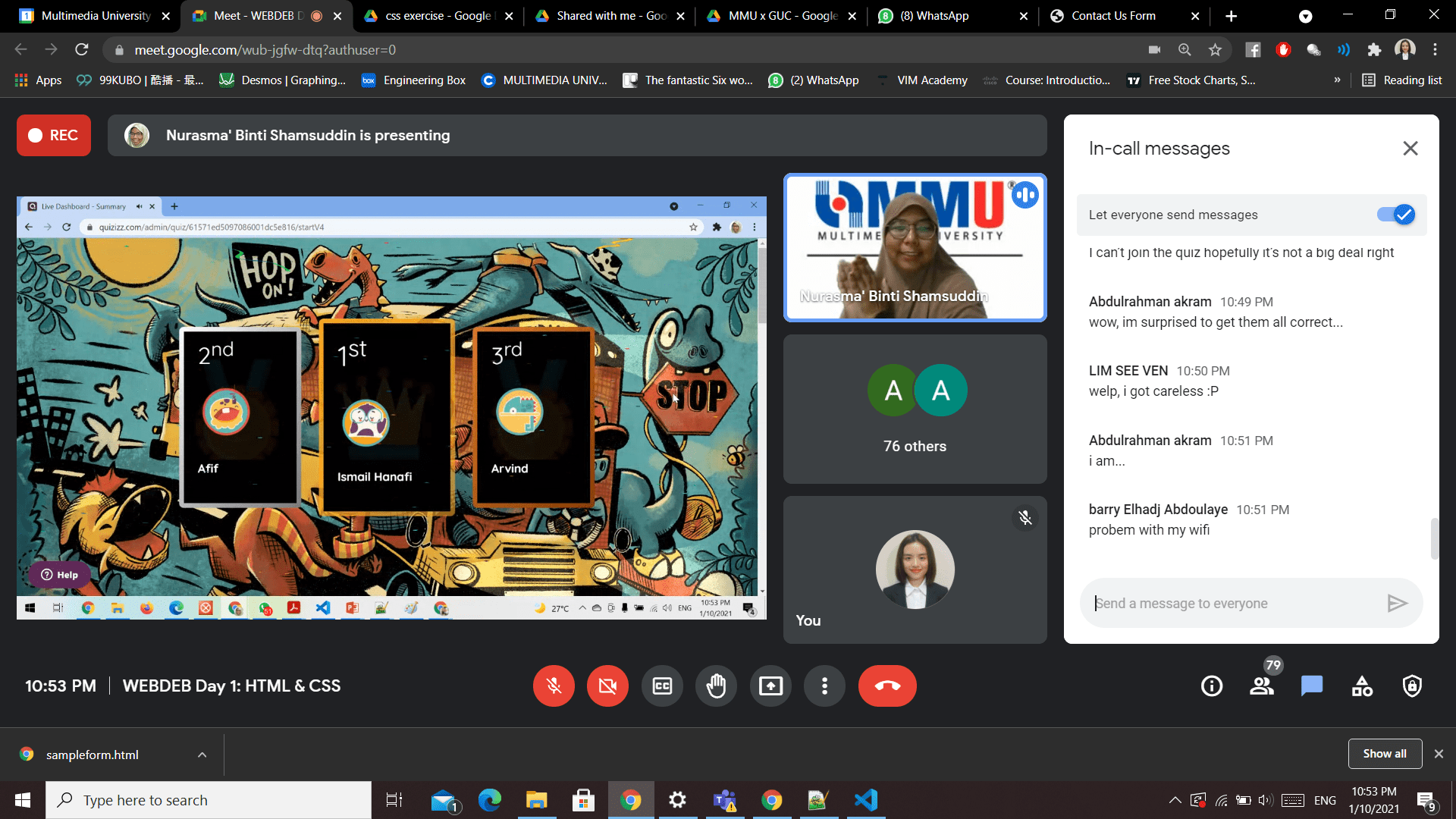The image size is (1456, 819).
Task: Click red hand extension icon
Action: click(1283, 50)
